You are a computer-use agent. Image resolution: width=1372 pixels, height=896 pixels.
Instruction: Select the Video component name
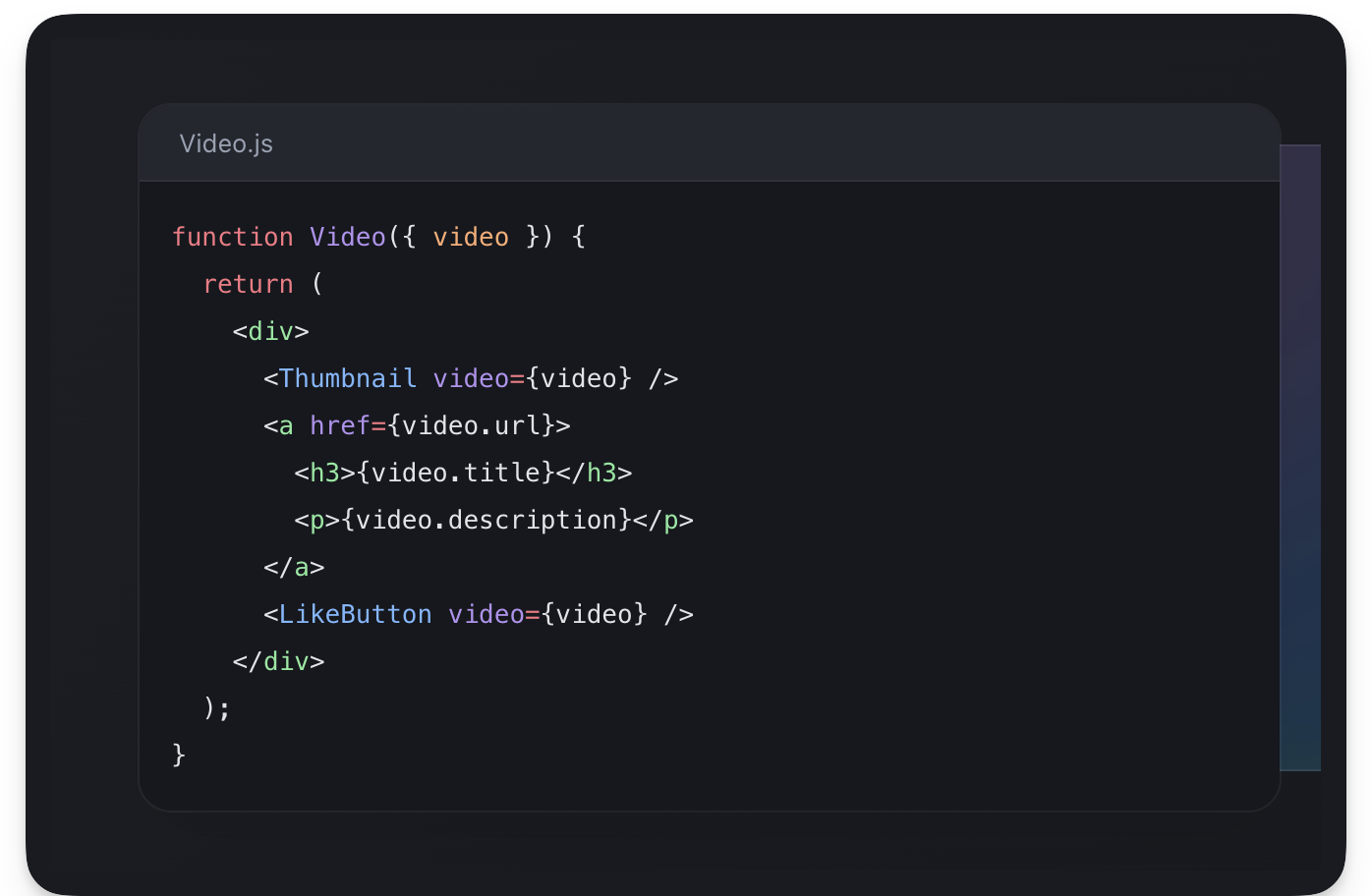click(346, 237)
